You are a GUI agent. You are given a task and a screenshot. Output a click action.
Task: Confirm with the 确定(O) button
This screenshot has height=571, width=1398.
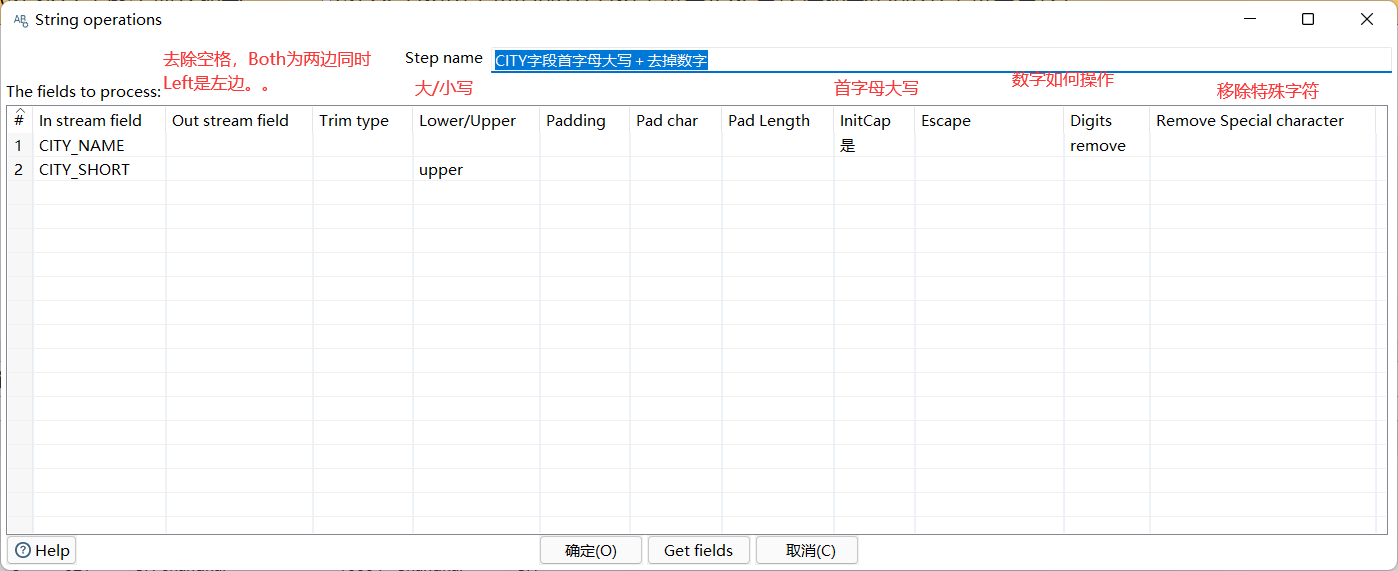tap(591, 550)
